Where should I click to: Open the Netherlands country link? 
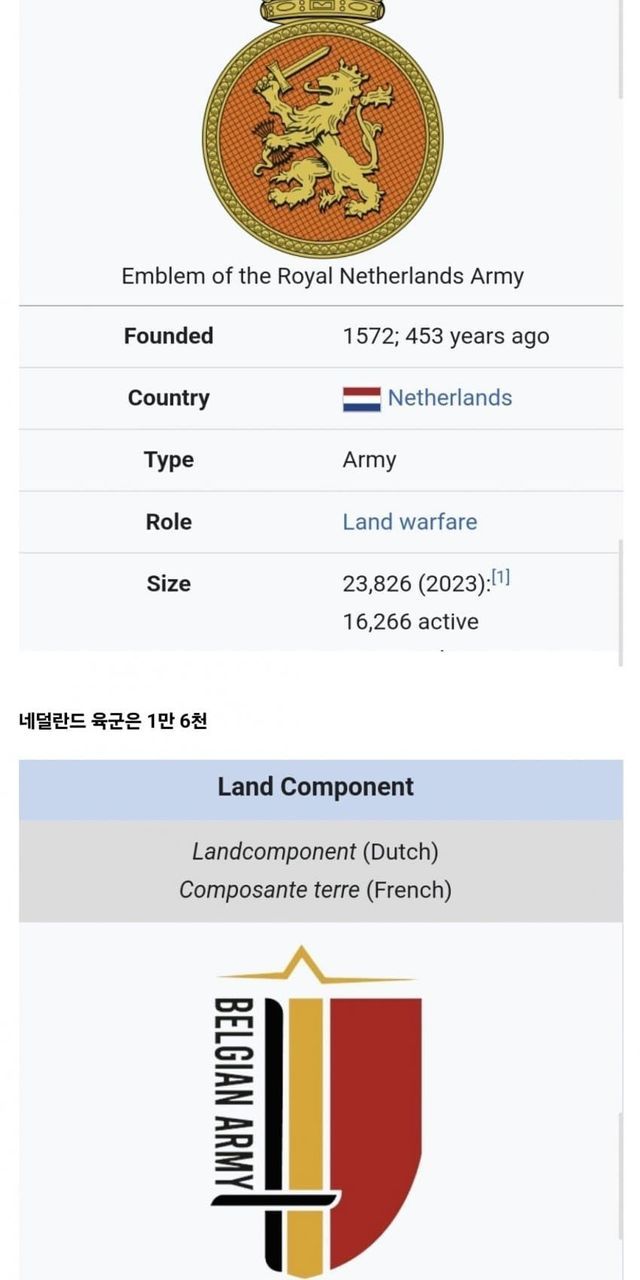[x=450, y=398]
